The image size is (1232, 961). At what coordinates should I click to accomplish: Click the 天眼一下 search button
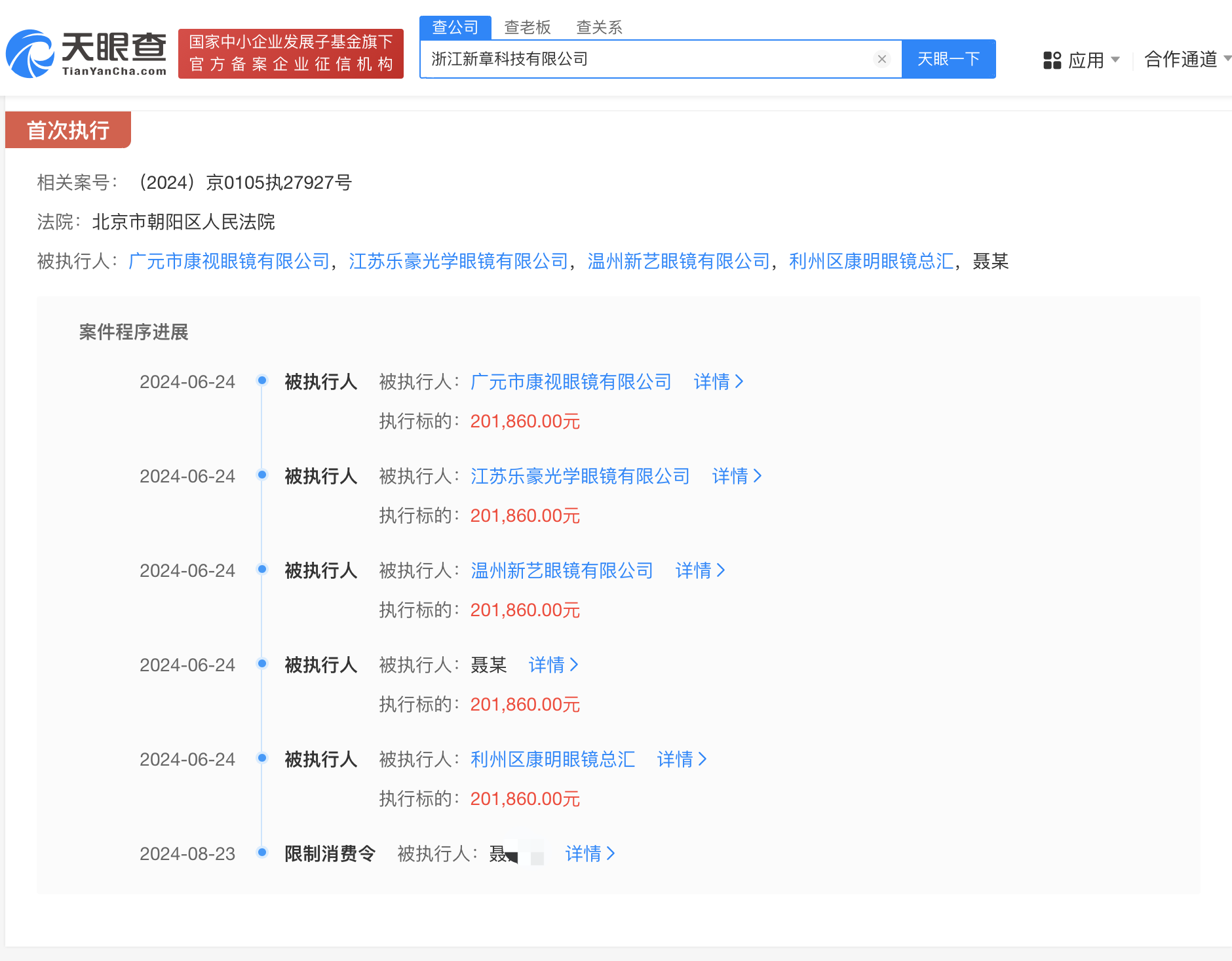pos(950,58)
